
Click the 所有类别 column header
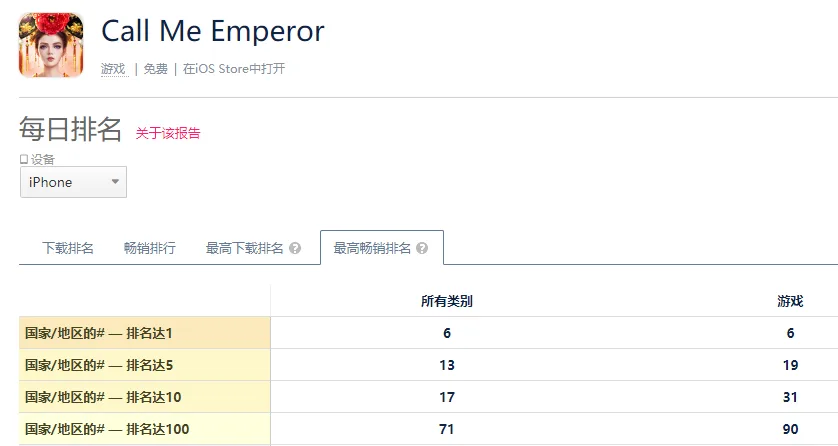tap(446, 301)
